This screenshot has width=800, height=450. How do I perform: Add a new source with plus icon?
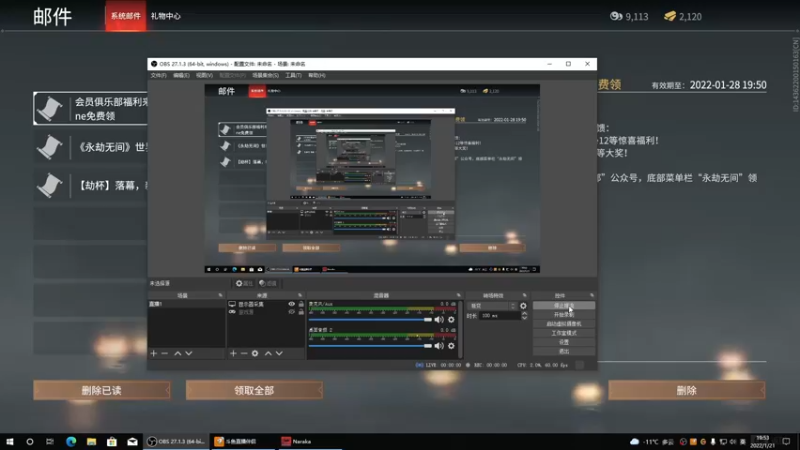point(233,353)
